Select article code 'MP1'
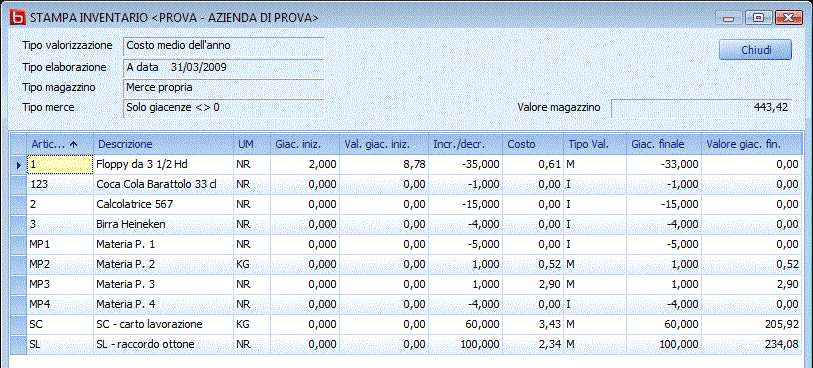Screen dimensions: 813x368 [x=60, y=245]
